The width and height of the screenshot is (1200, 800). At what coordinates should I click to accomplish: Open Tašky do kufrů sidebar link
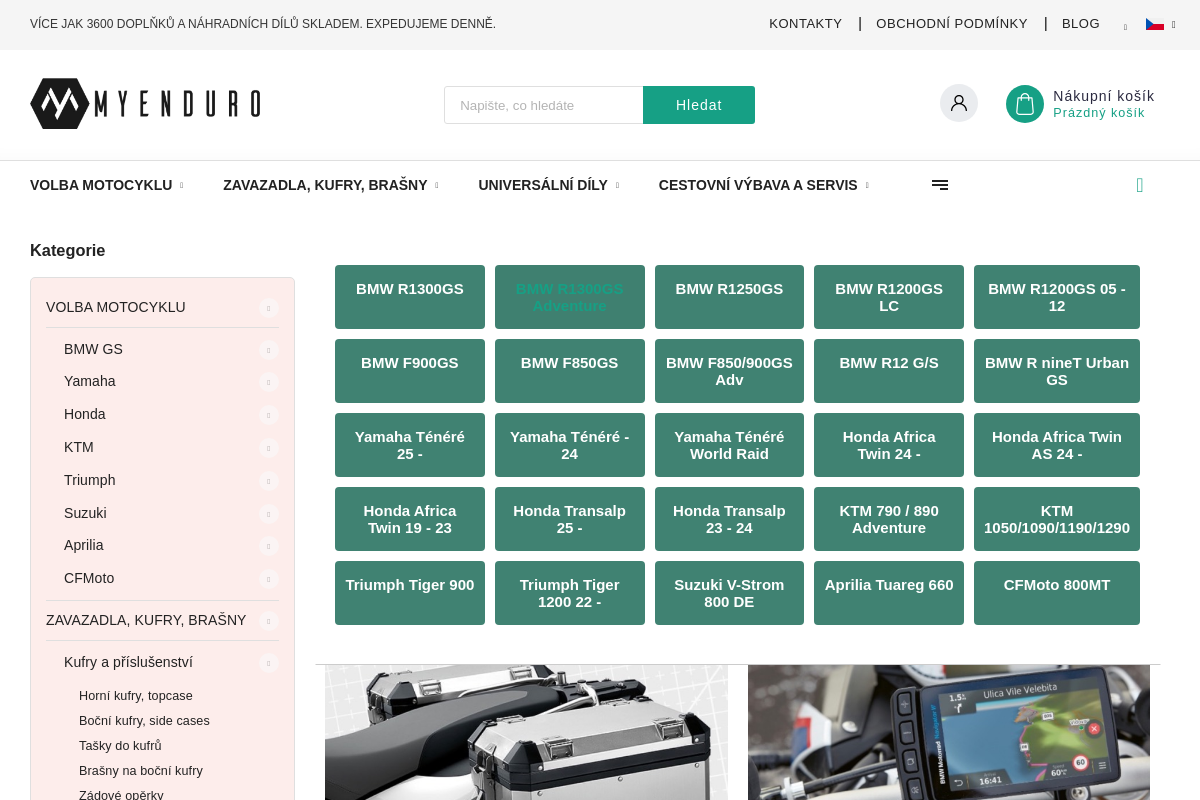120,745
